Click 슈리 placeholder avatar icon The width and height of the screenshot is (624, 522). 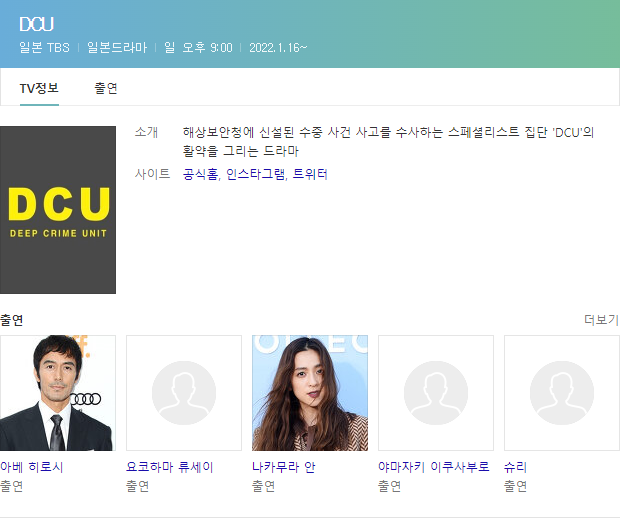click(x=562, y=393)
